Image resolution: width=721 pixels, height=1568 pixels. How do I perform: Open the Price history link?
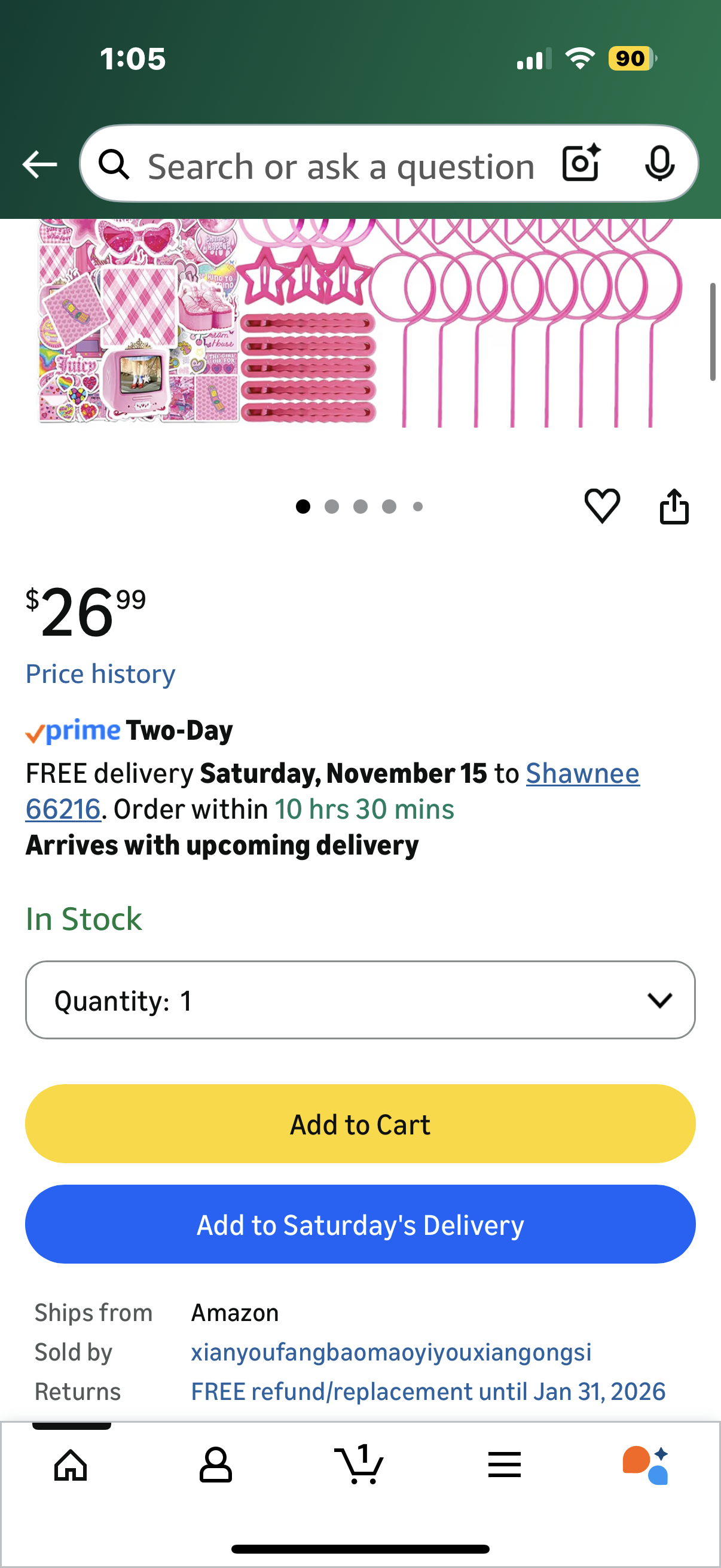pos(100,674)
